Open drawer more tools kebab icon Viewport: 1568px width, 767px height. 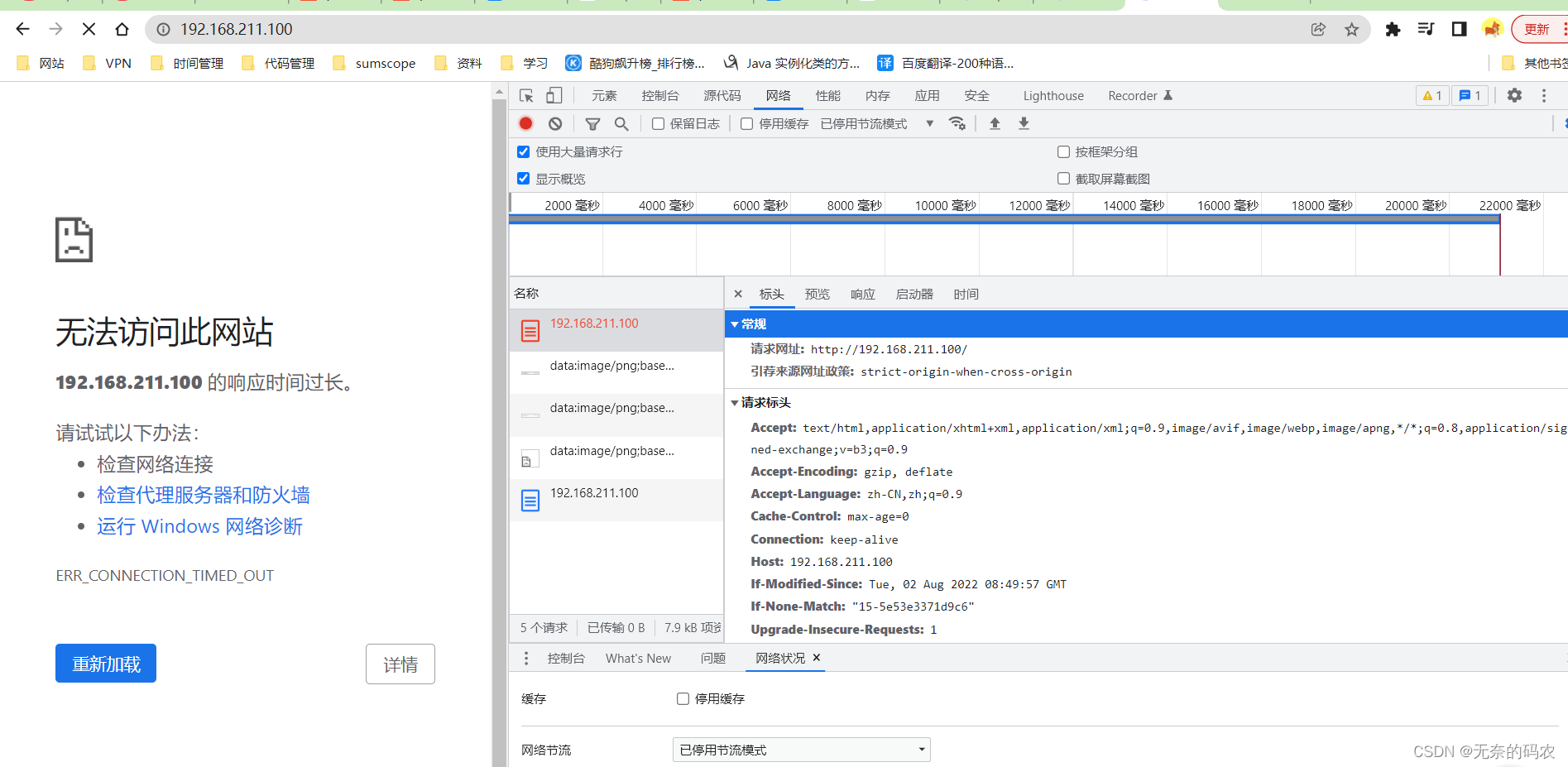click(526, 658)
